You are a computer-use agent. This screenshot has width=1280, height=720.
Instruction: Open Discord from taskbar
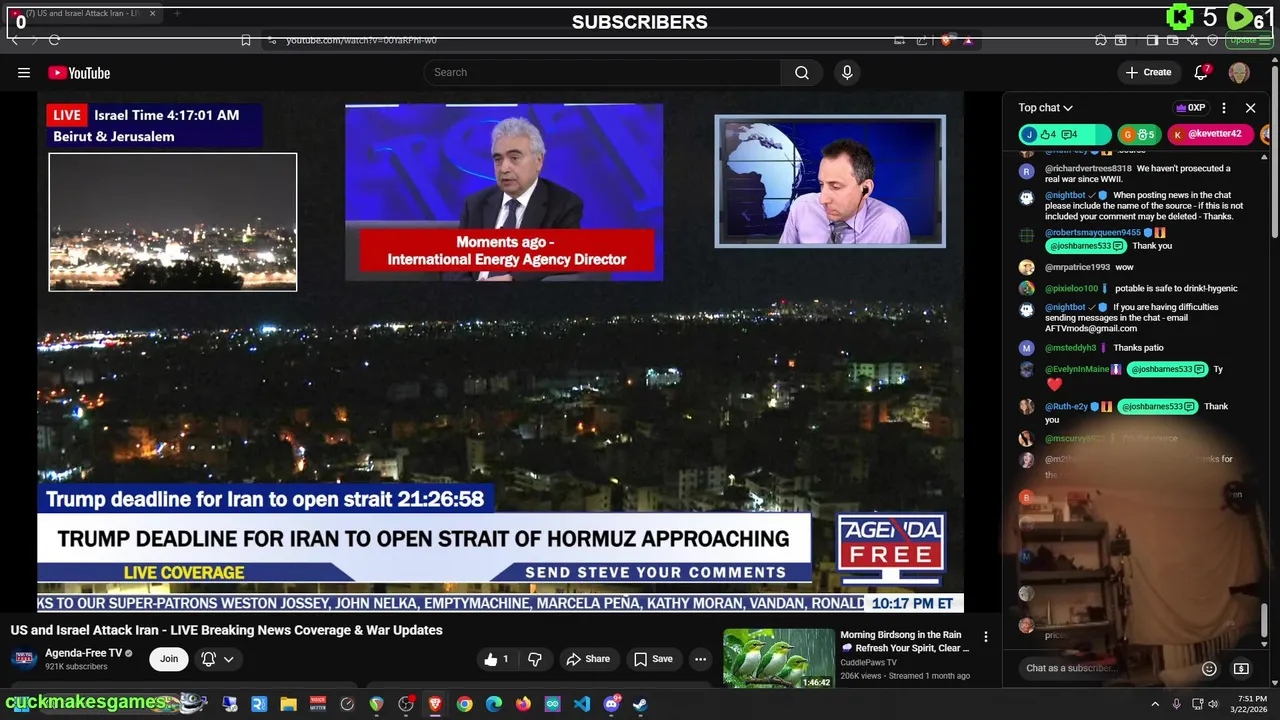tap(611, 704)
